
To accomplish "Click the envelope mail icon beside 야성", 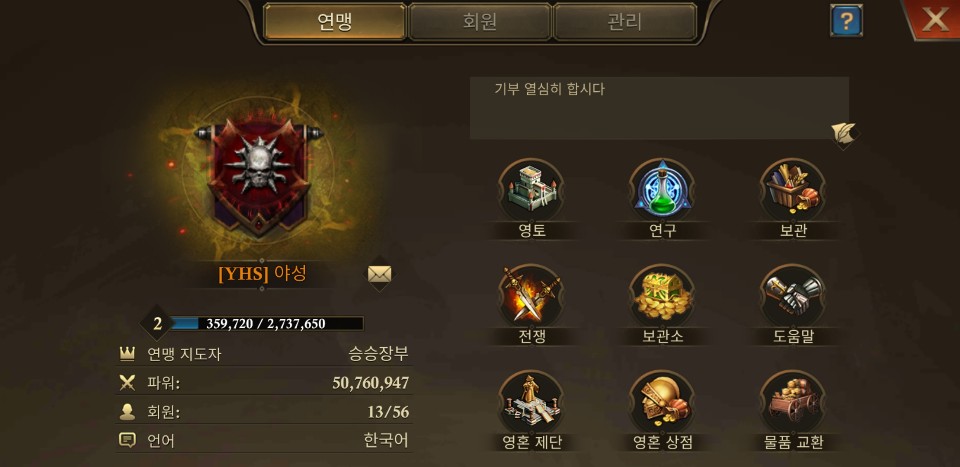I will tap(380, 274).
